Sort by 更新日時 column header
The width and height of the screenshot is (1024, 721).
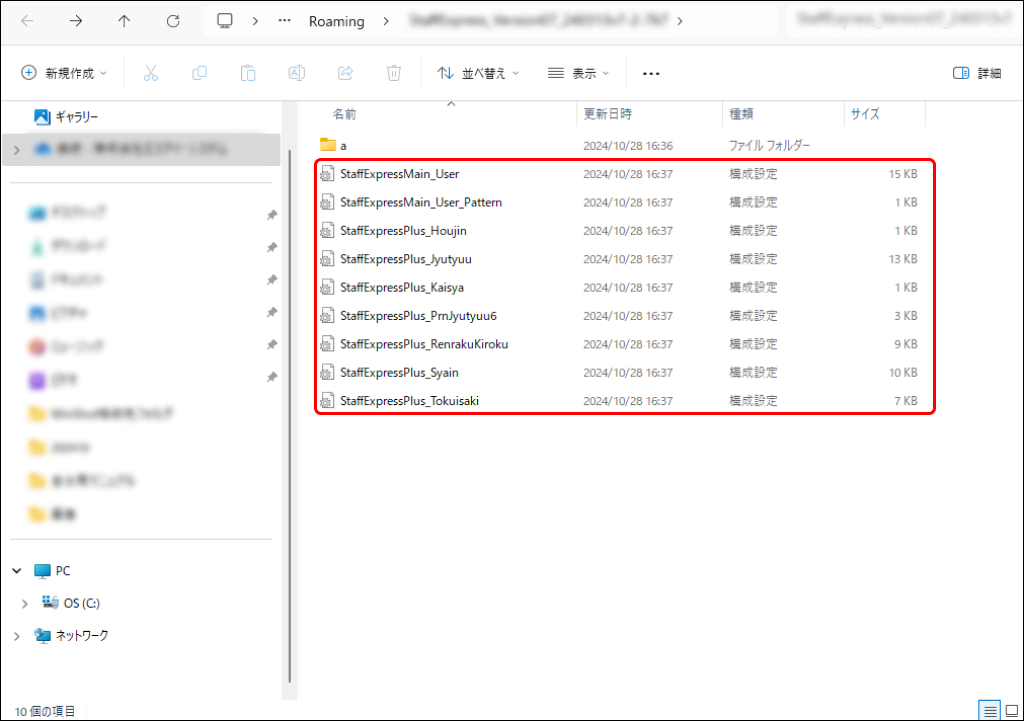click(x=607, y=114)
